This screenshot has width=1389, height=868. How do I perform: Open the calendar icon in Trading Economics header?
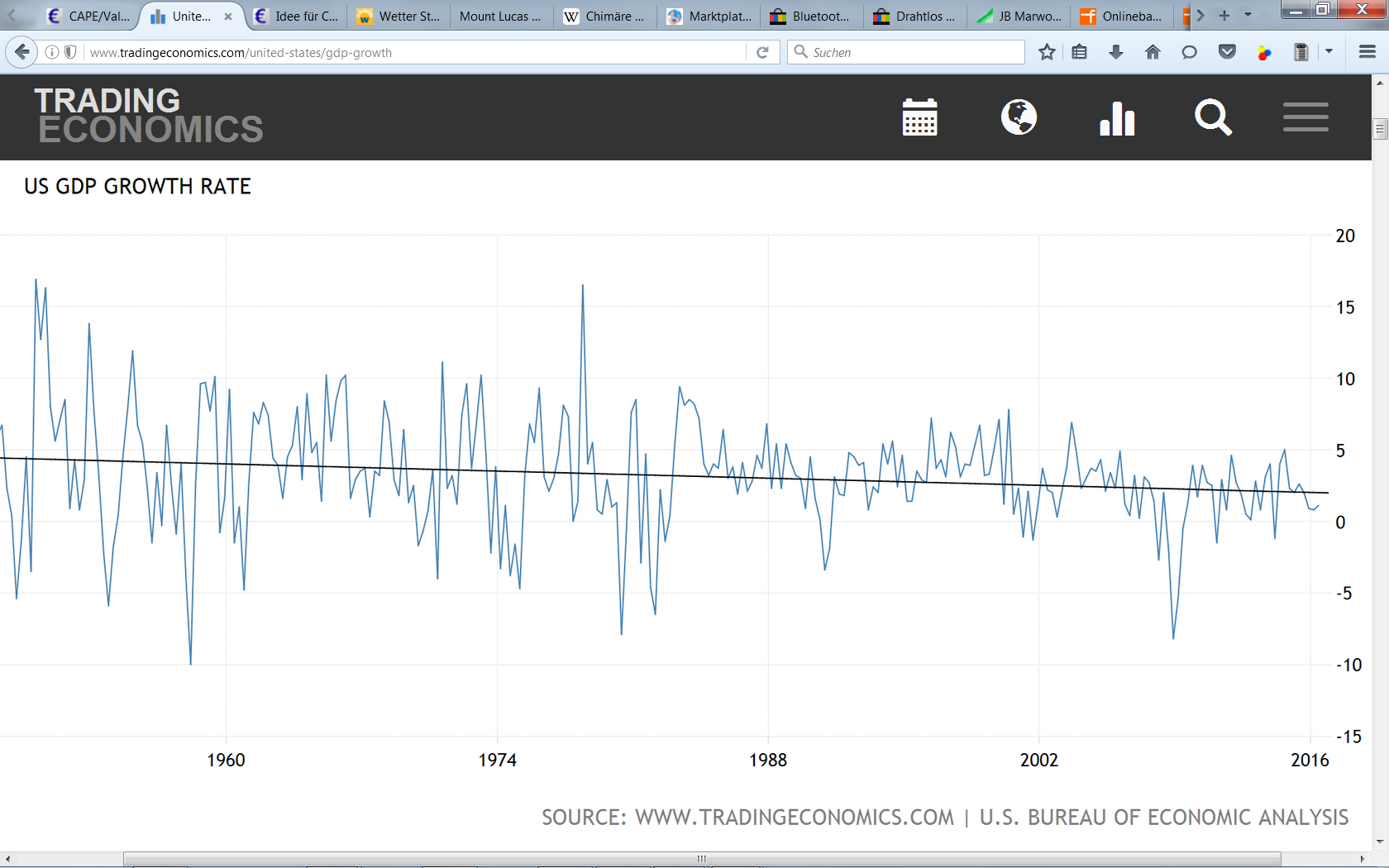pos(919,117)
